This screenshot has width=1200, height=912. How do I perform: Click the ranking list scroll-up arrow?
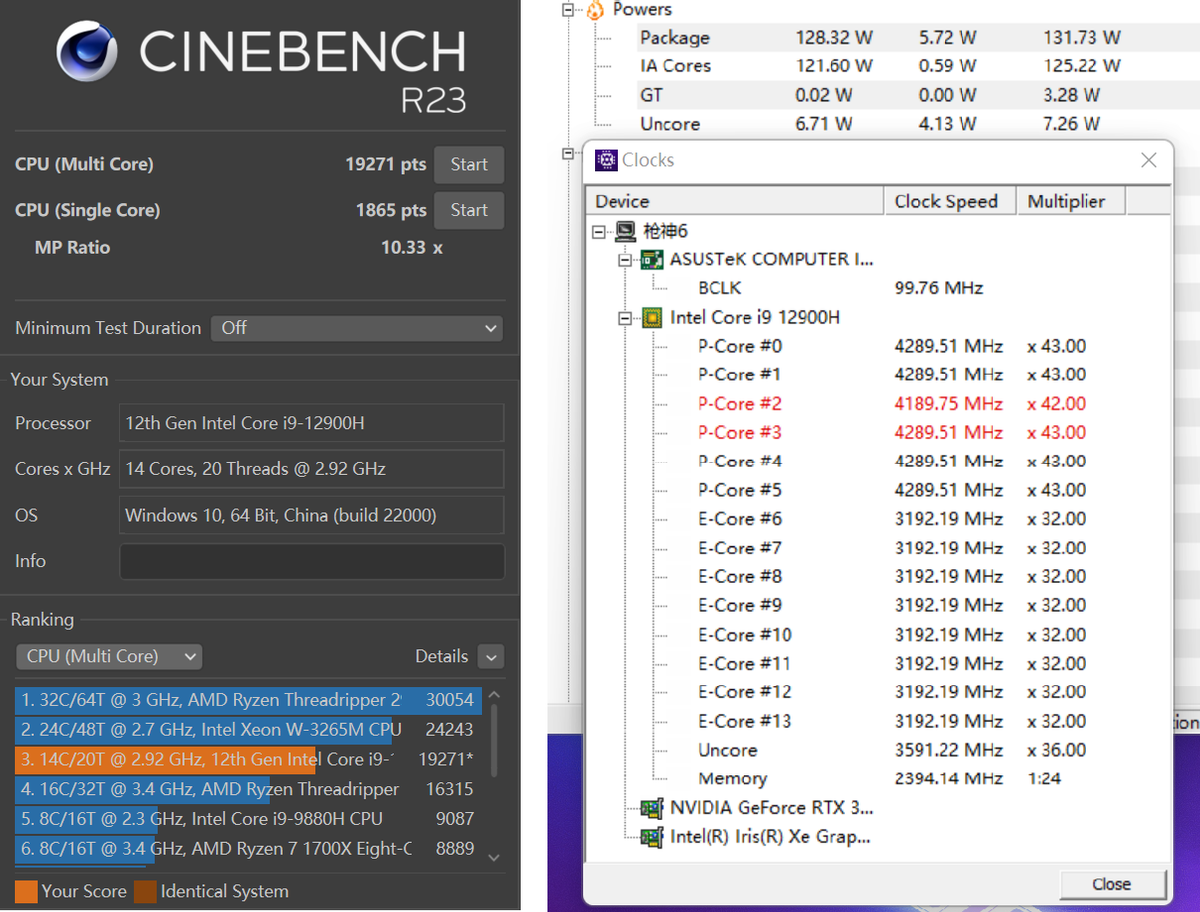point(493,696)
